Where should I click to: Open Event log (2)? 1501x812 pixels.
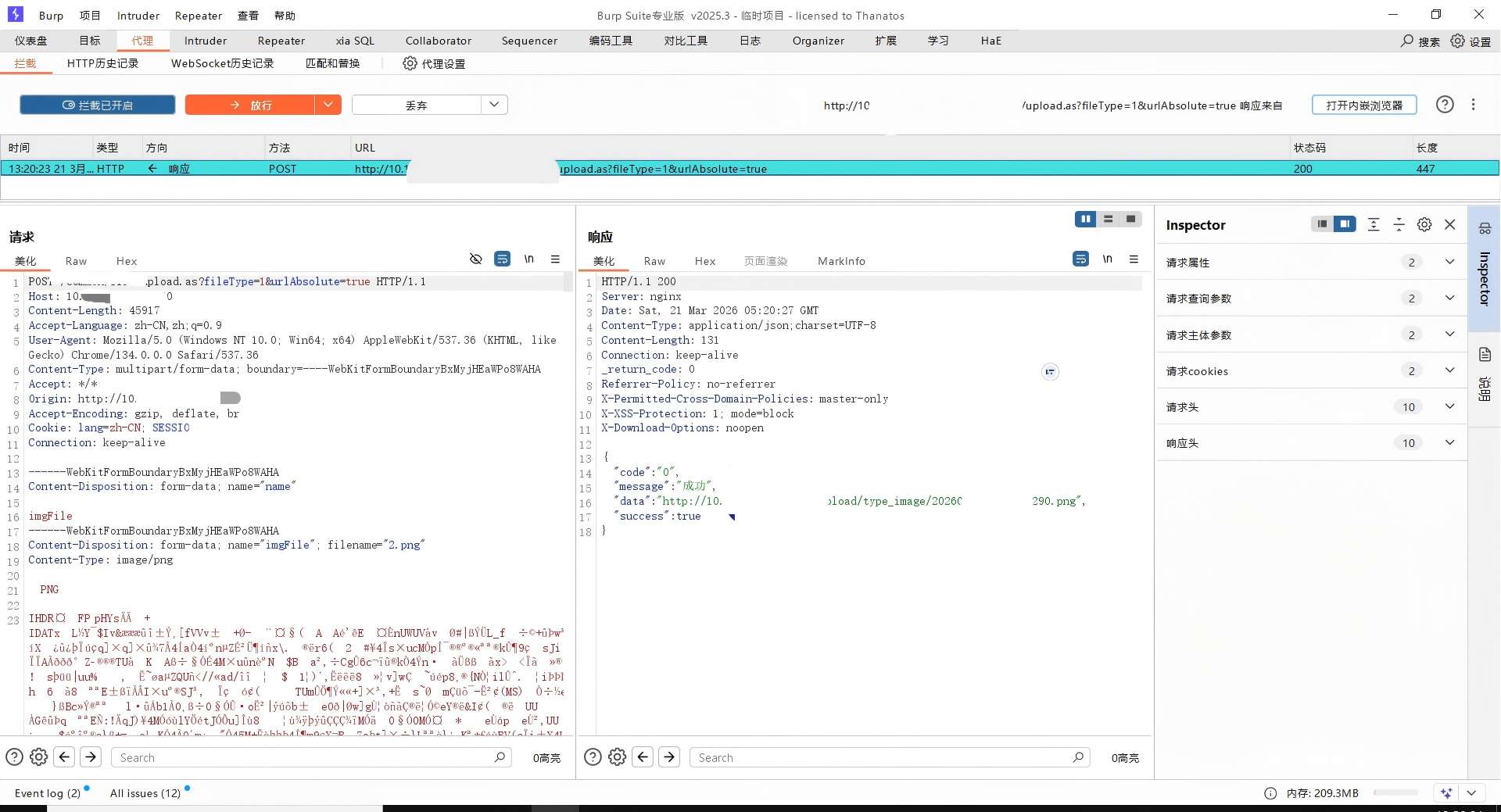[48, 793]
